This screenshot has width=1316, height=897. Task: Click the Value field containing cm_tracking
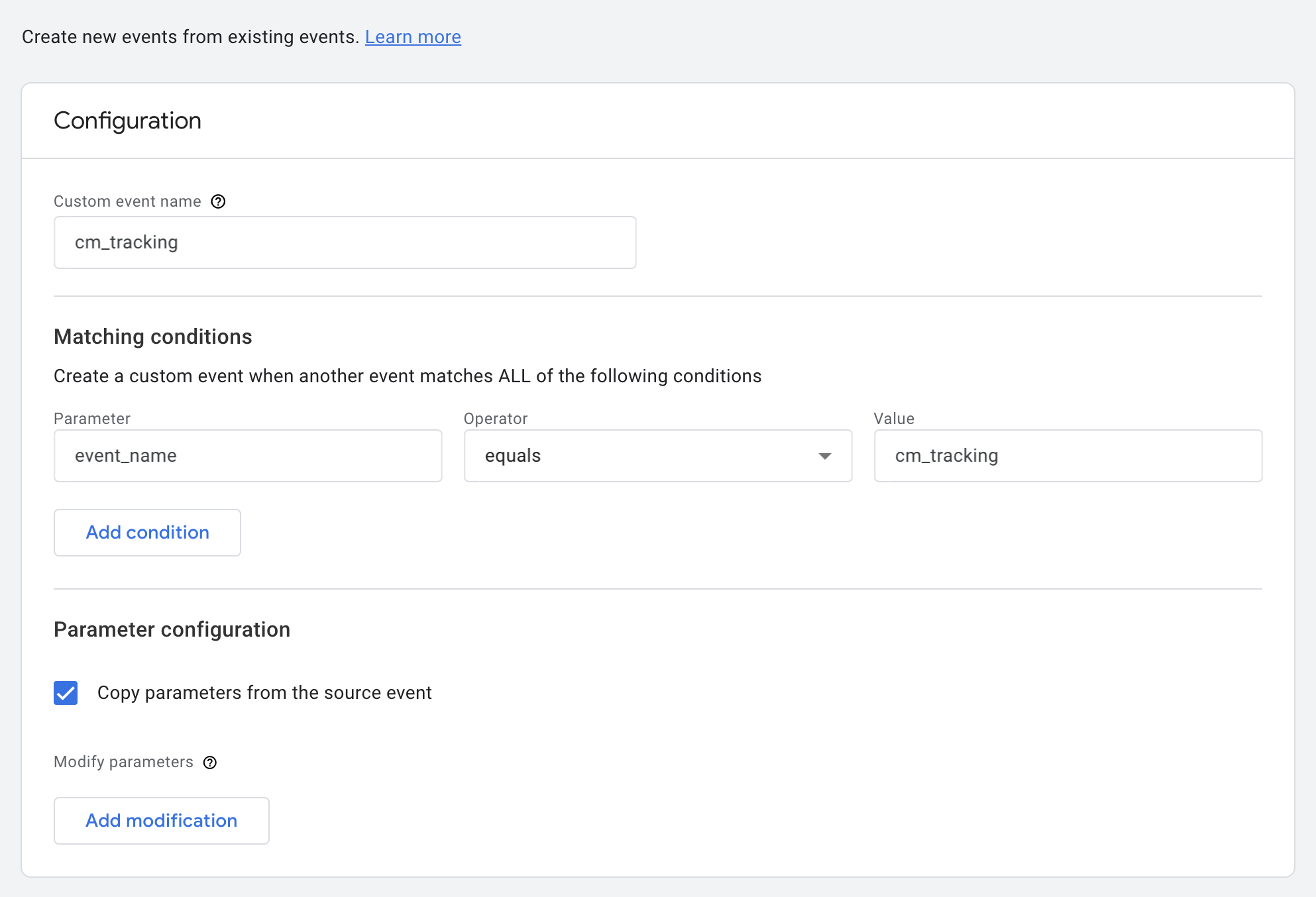coord(1068,456)
